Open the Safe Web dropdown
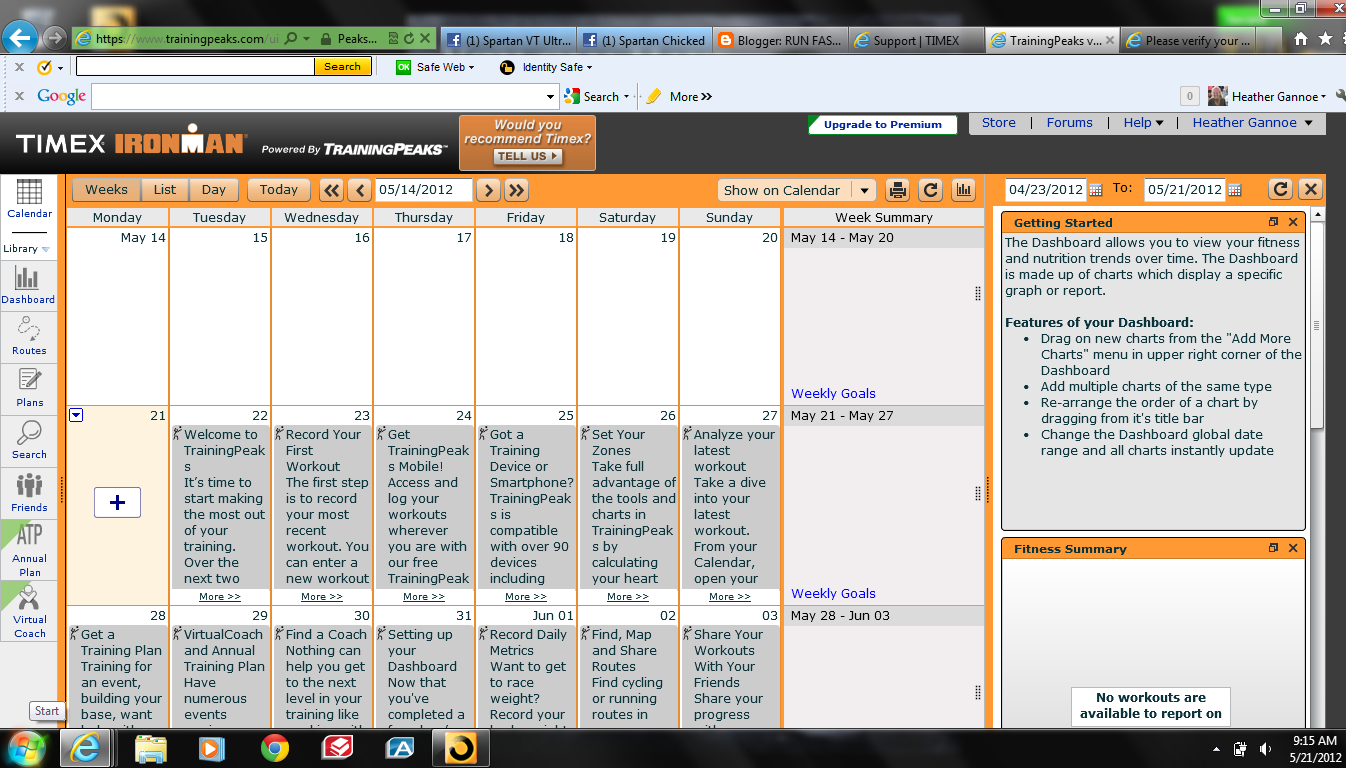Viewport: 1346px width, 770px height. [435, 67]
